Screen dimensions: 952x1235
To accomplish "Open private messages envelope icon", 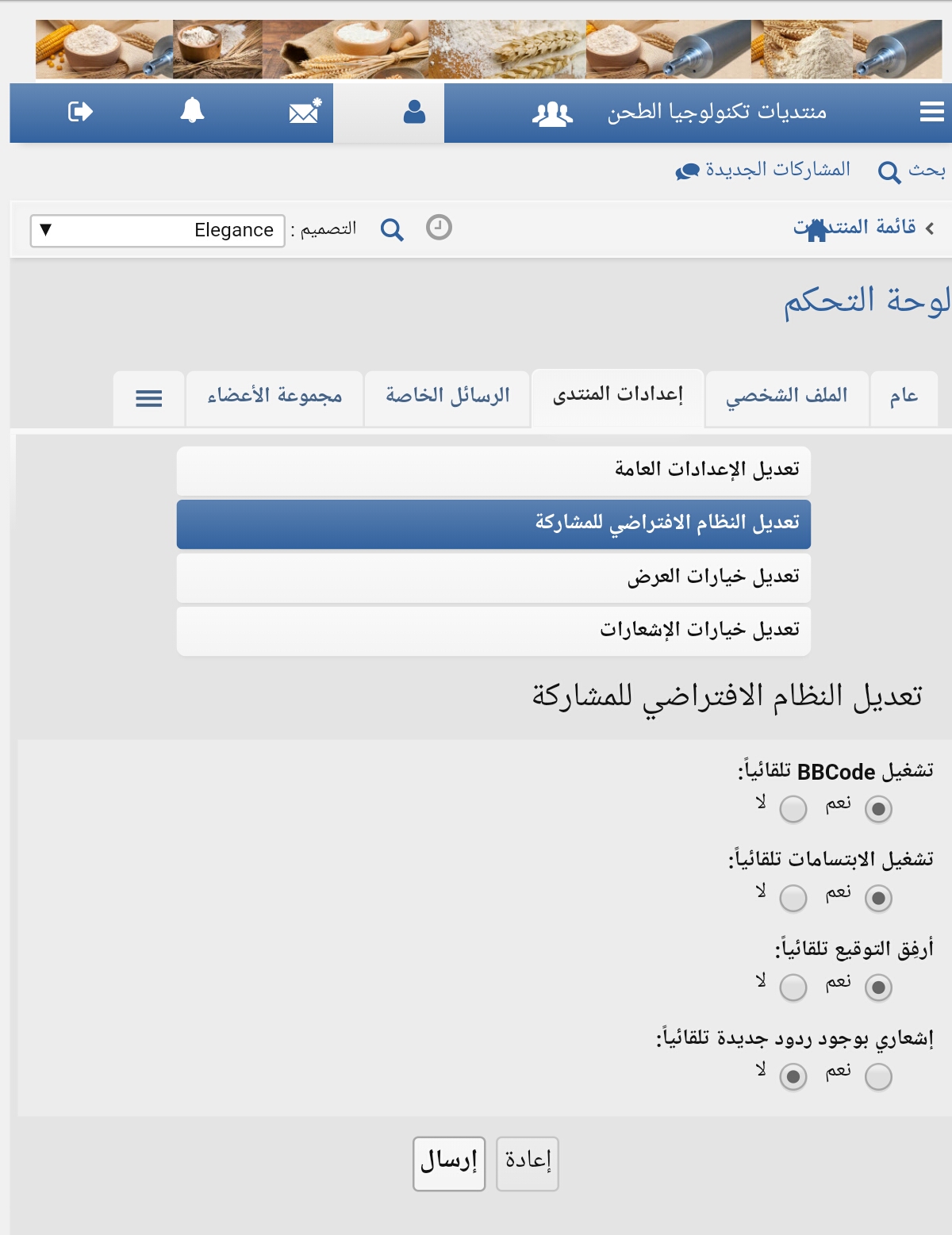I will click(x=305, y=112).
